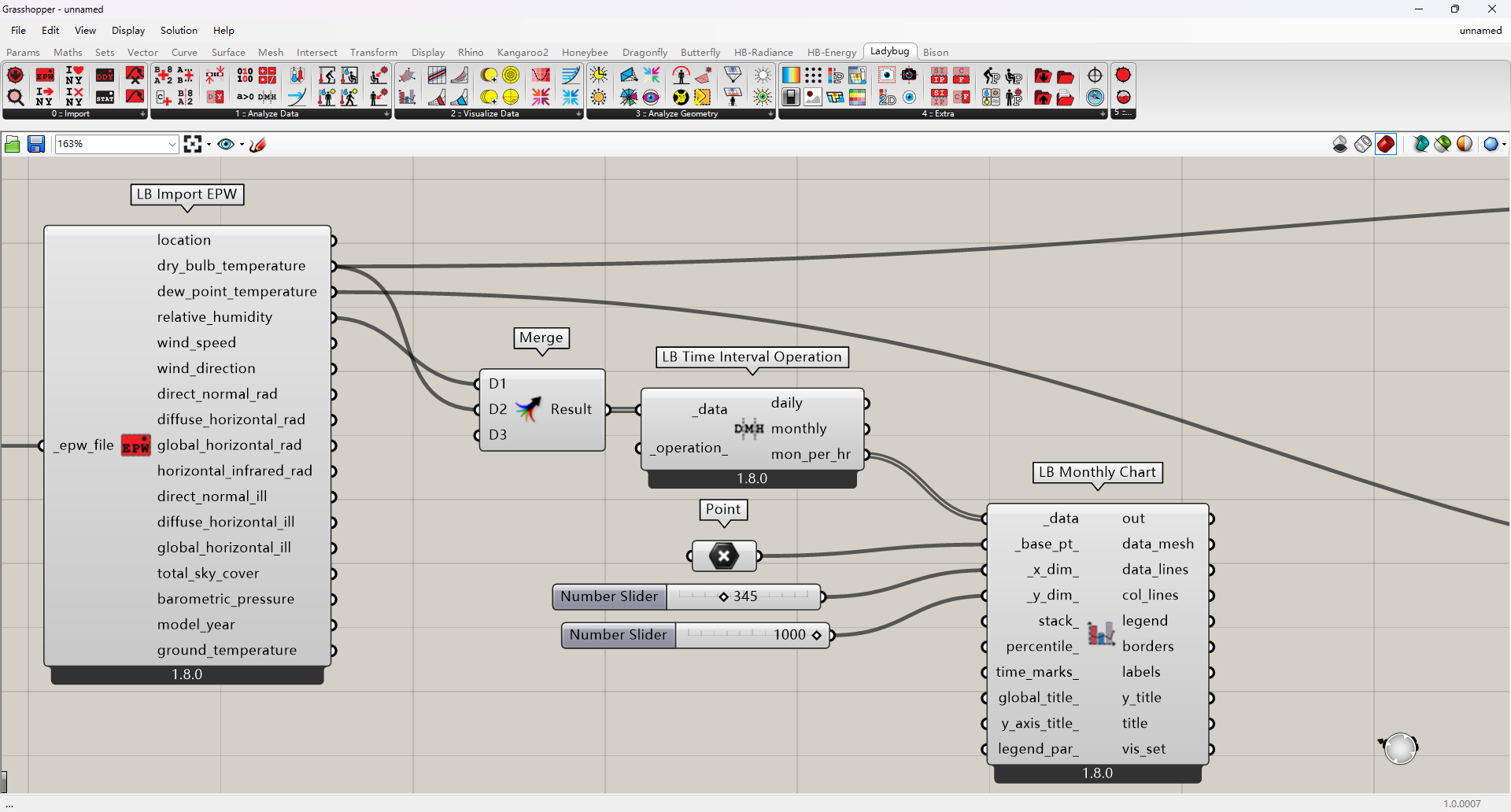
Task: Toggle the no-preview display mode
Action: [1340, 144]
